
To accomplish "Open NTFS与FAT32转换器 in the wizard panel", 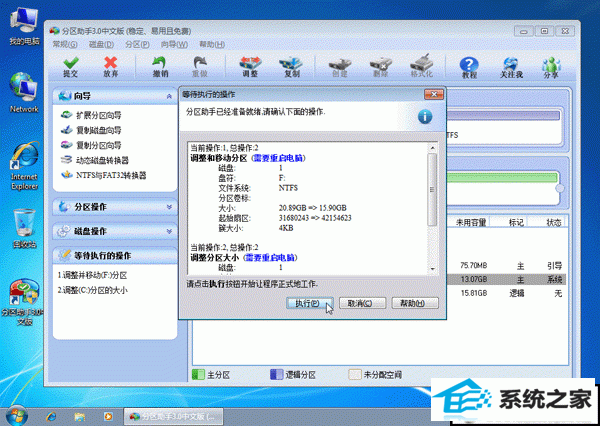I will click(104, 175).
